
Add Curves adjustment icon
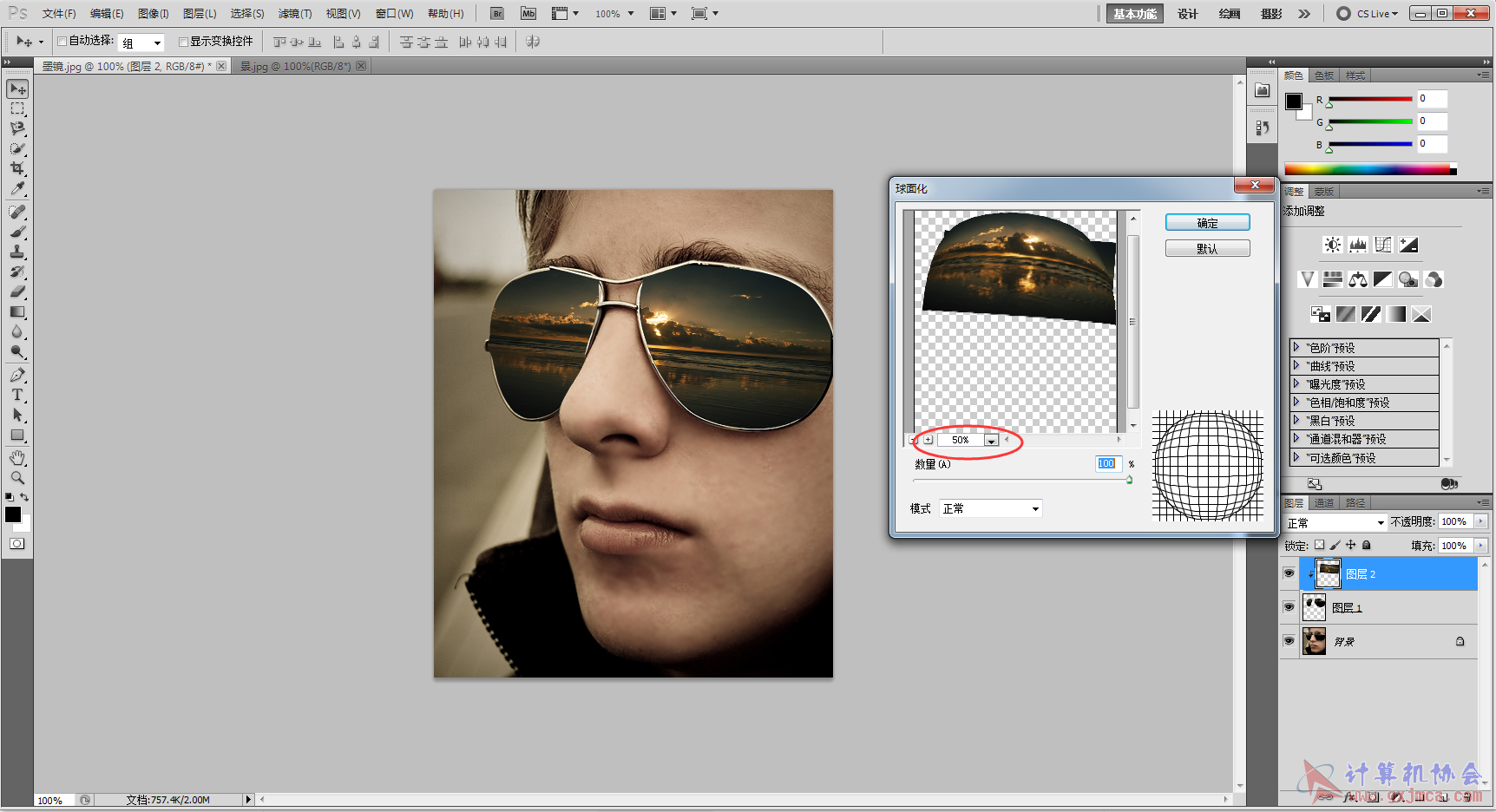(x=1383, y=245)
